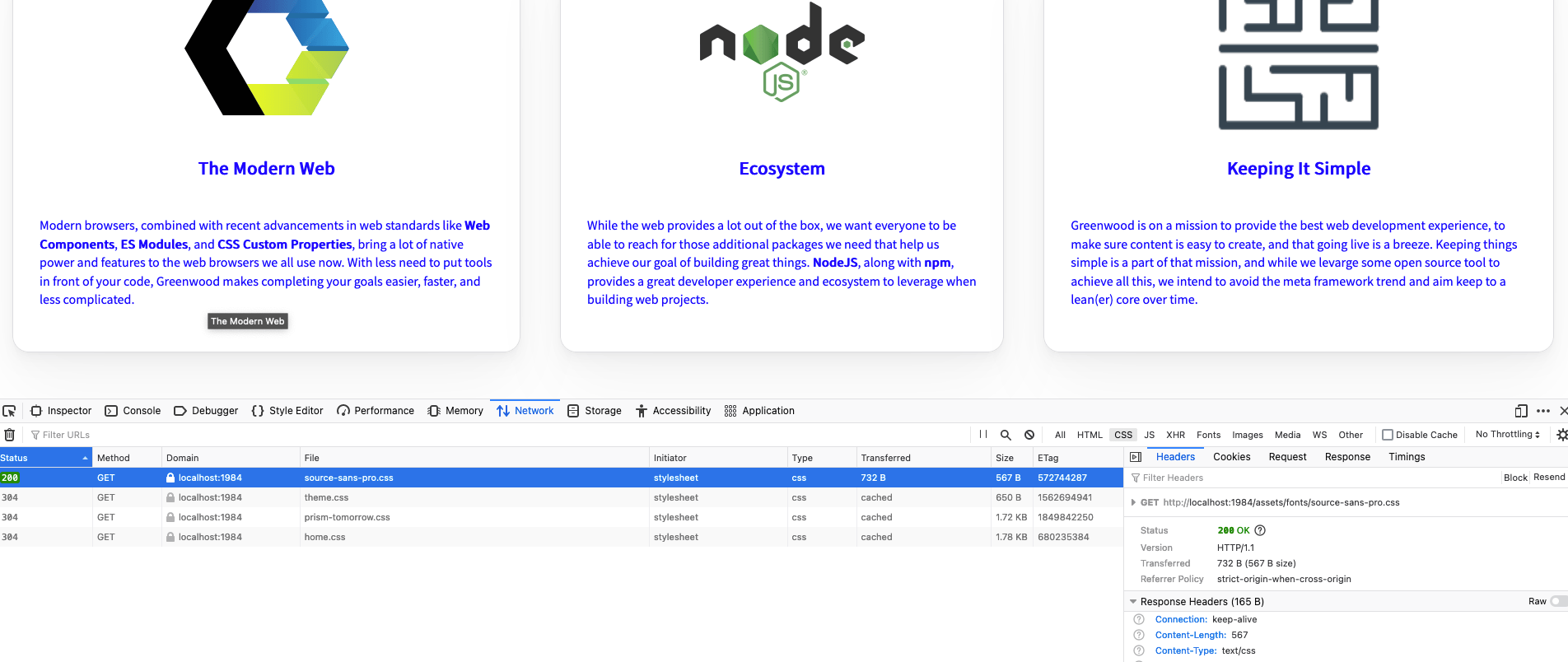This screenshot has width=1568, height=662.
Task: Sort by Size column header
Action: 1011,458
